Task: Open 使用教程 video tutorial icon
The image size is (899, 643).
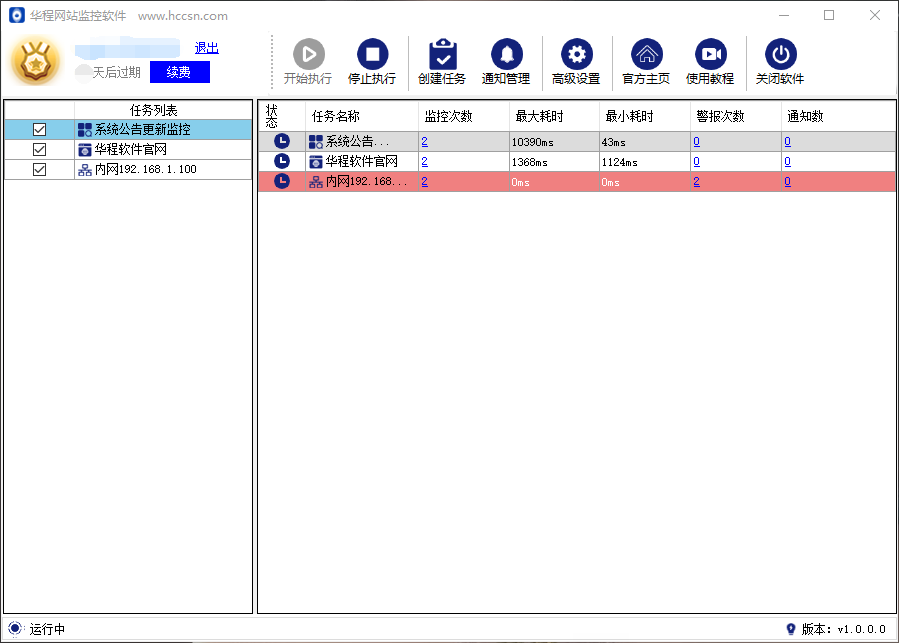Action: pyautogui.click(x=710, y=55)
